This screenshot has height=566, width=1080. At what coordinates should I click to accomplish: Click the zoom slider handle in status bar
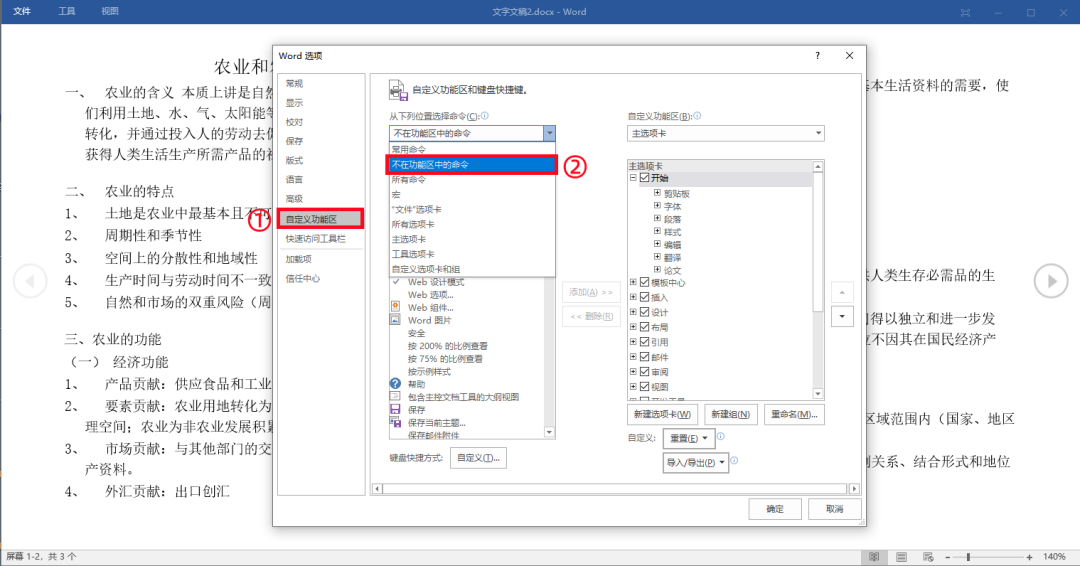tap(968, 557)
